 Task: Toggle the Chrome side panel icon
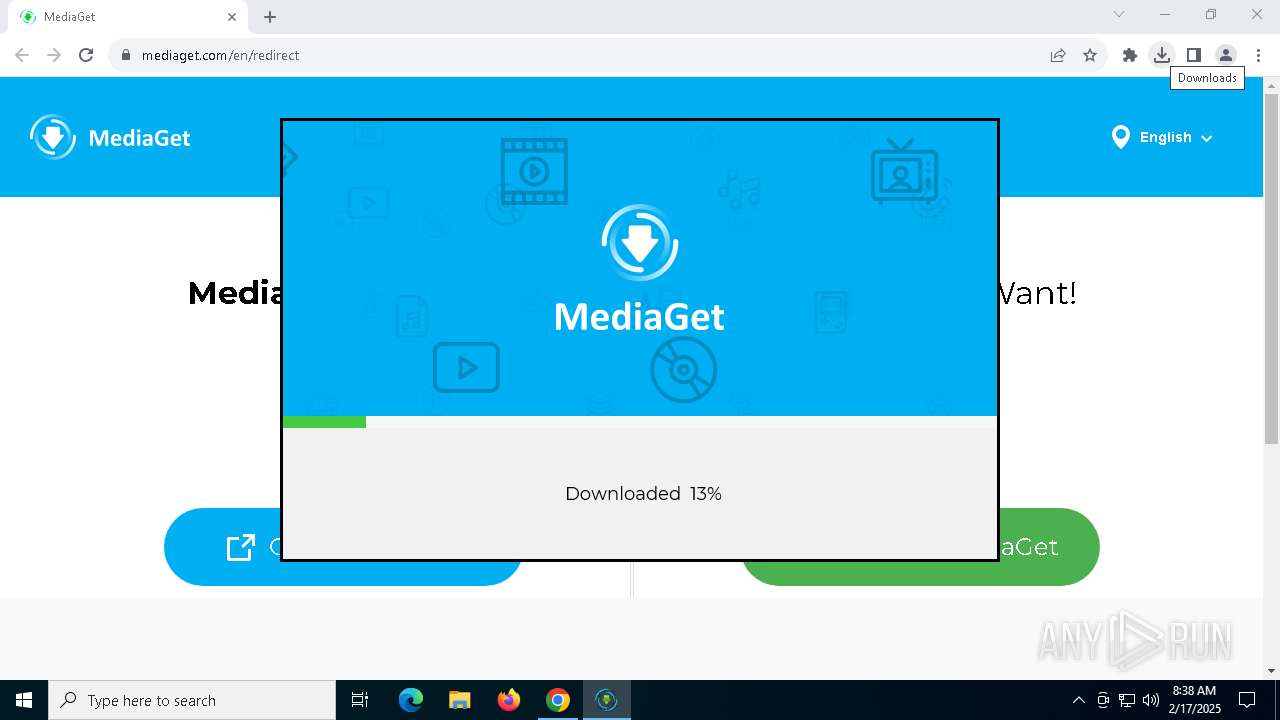pyautogui.click(x=1194, y=55)
